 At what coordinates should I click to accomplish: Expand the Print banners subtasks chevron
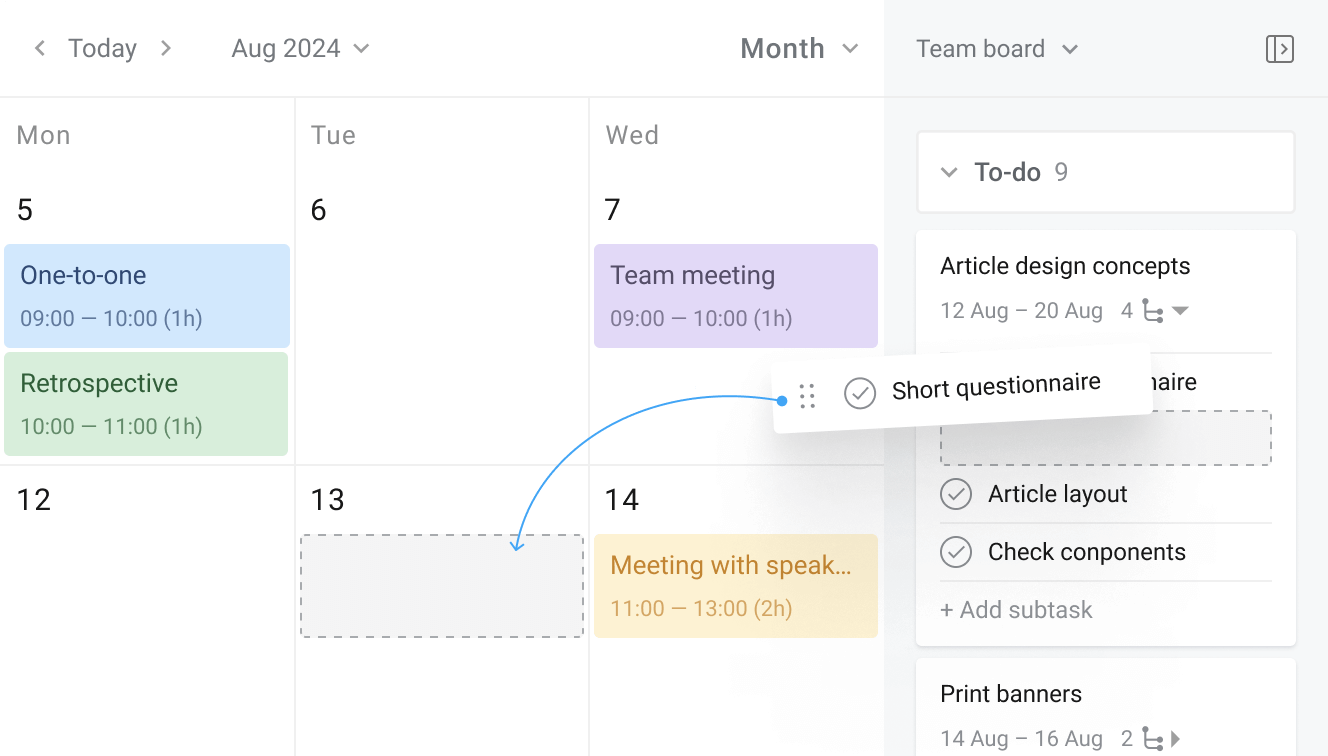click(x=1173, y=738)
